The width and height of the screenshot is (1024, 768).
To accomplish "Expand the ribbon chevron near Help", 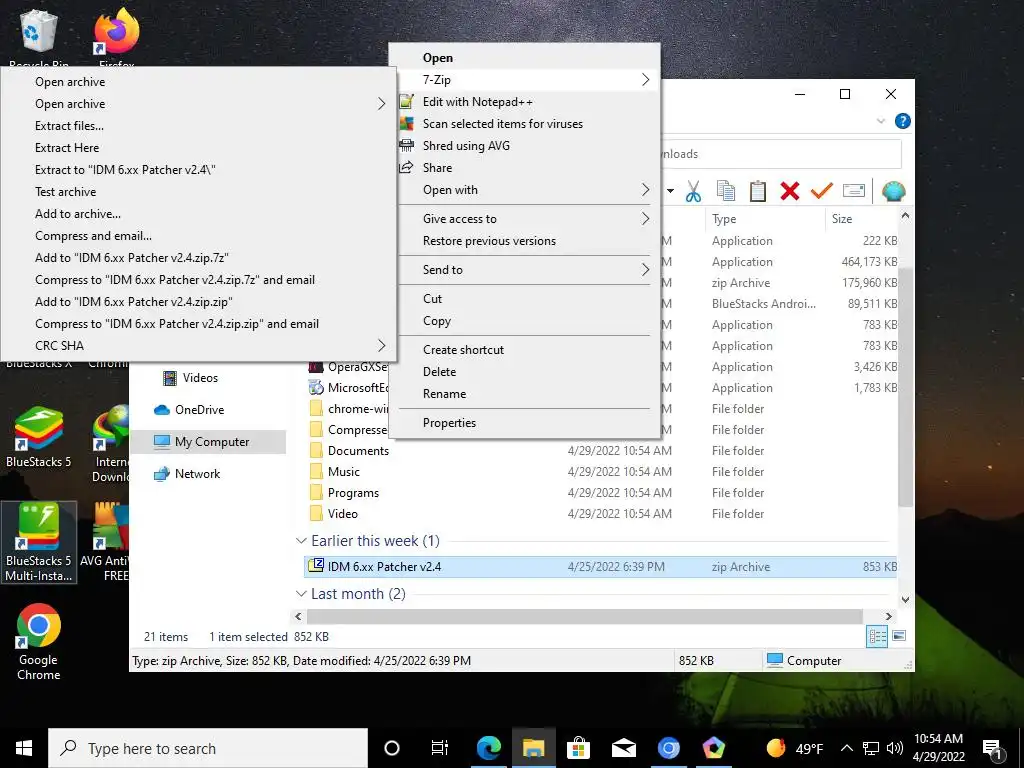I will tap(881, 121).
